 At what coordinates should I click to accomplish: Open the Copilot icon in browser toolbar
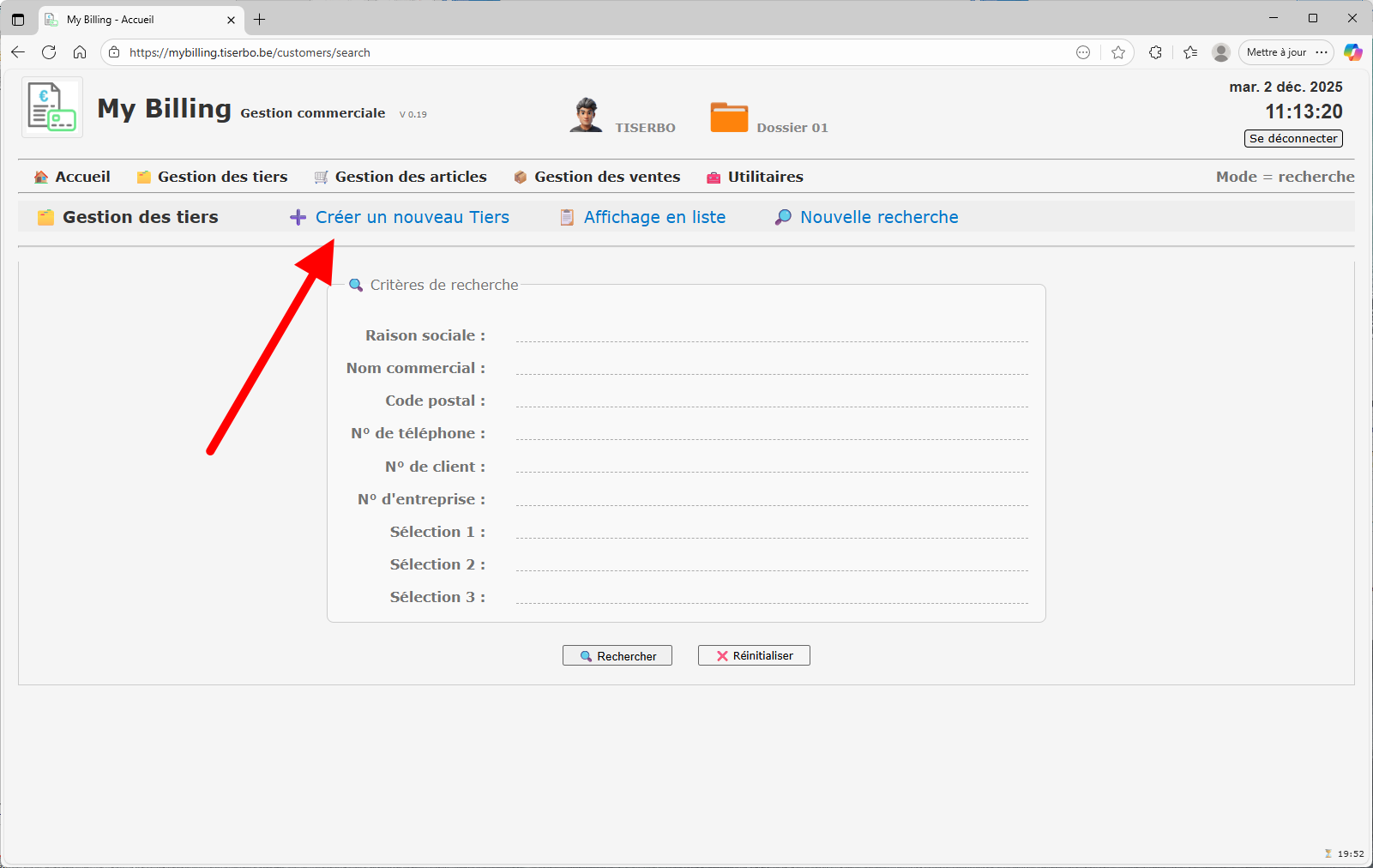click(1352, 52)
